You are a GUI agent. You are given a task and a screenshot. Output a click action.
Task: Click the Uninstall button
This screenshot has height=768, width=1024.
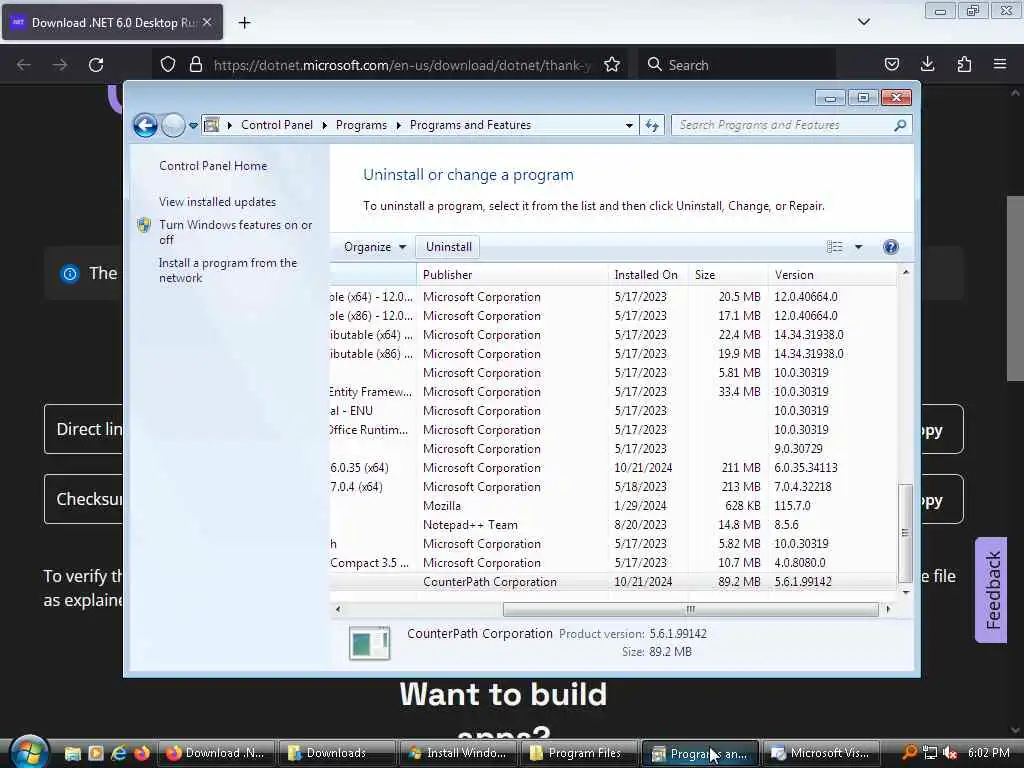[x=448, y=247]
